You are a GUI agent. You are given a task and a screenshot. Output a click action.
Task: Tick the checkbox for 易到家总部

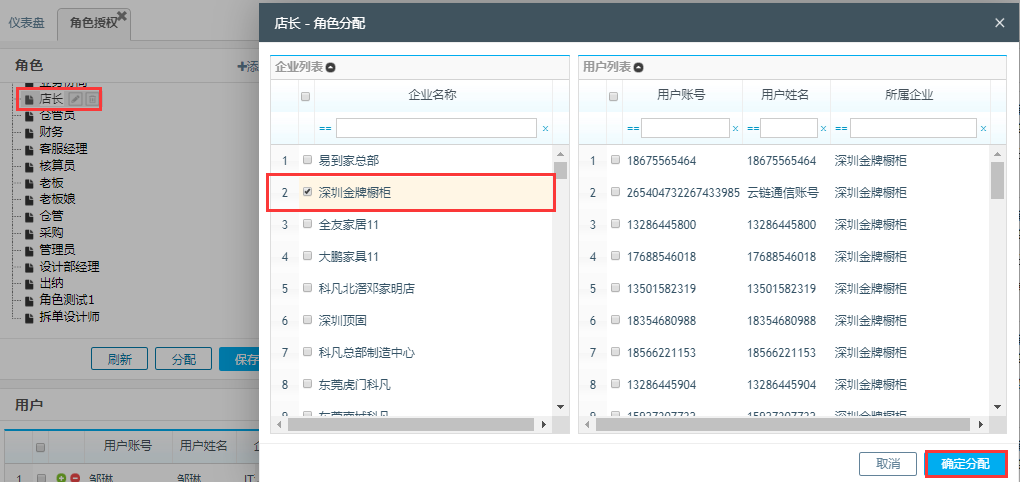(307, 159)
